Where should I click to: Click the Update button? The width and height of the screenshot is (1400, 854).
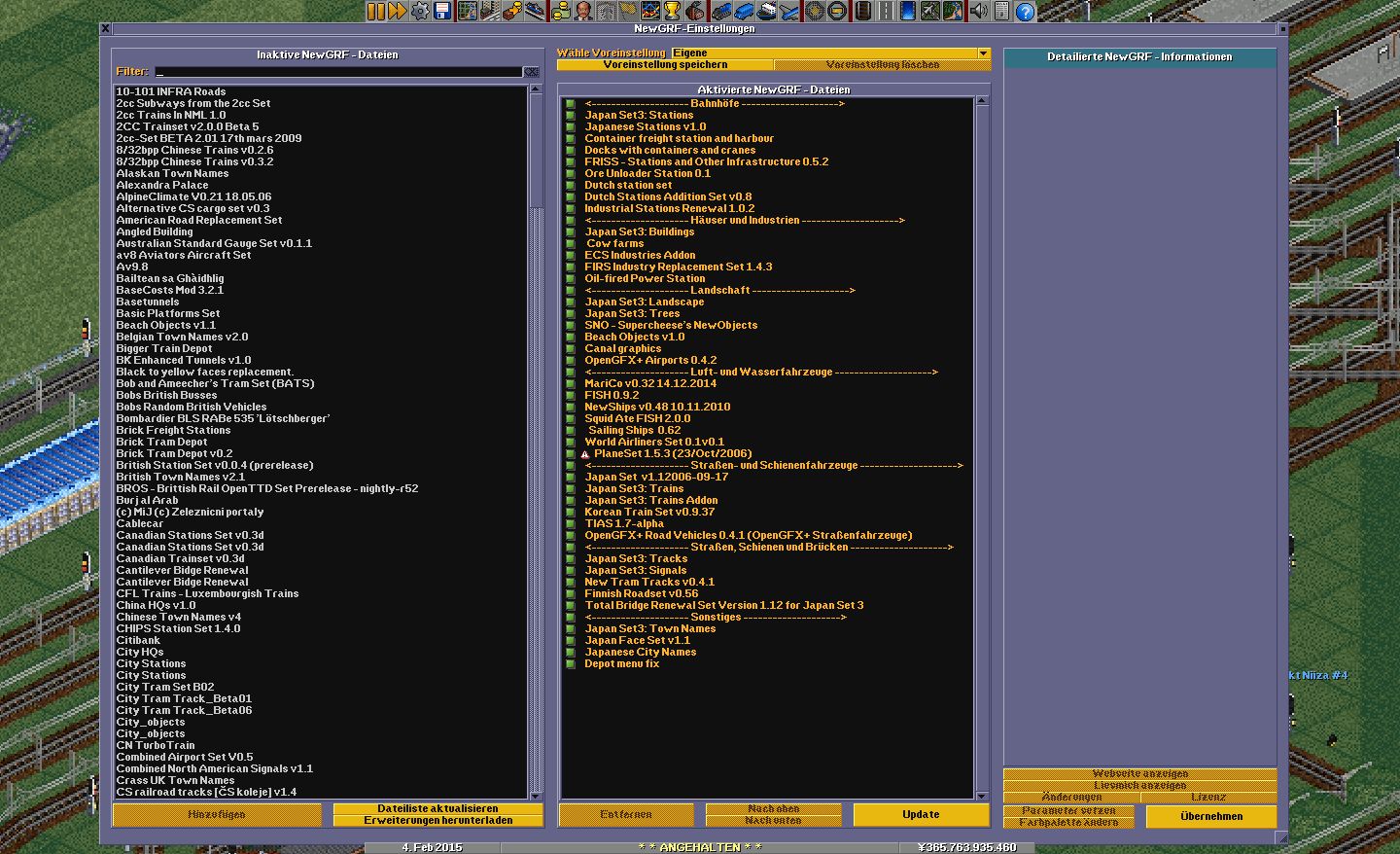(x=920, y=815)
